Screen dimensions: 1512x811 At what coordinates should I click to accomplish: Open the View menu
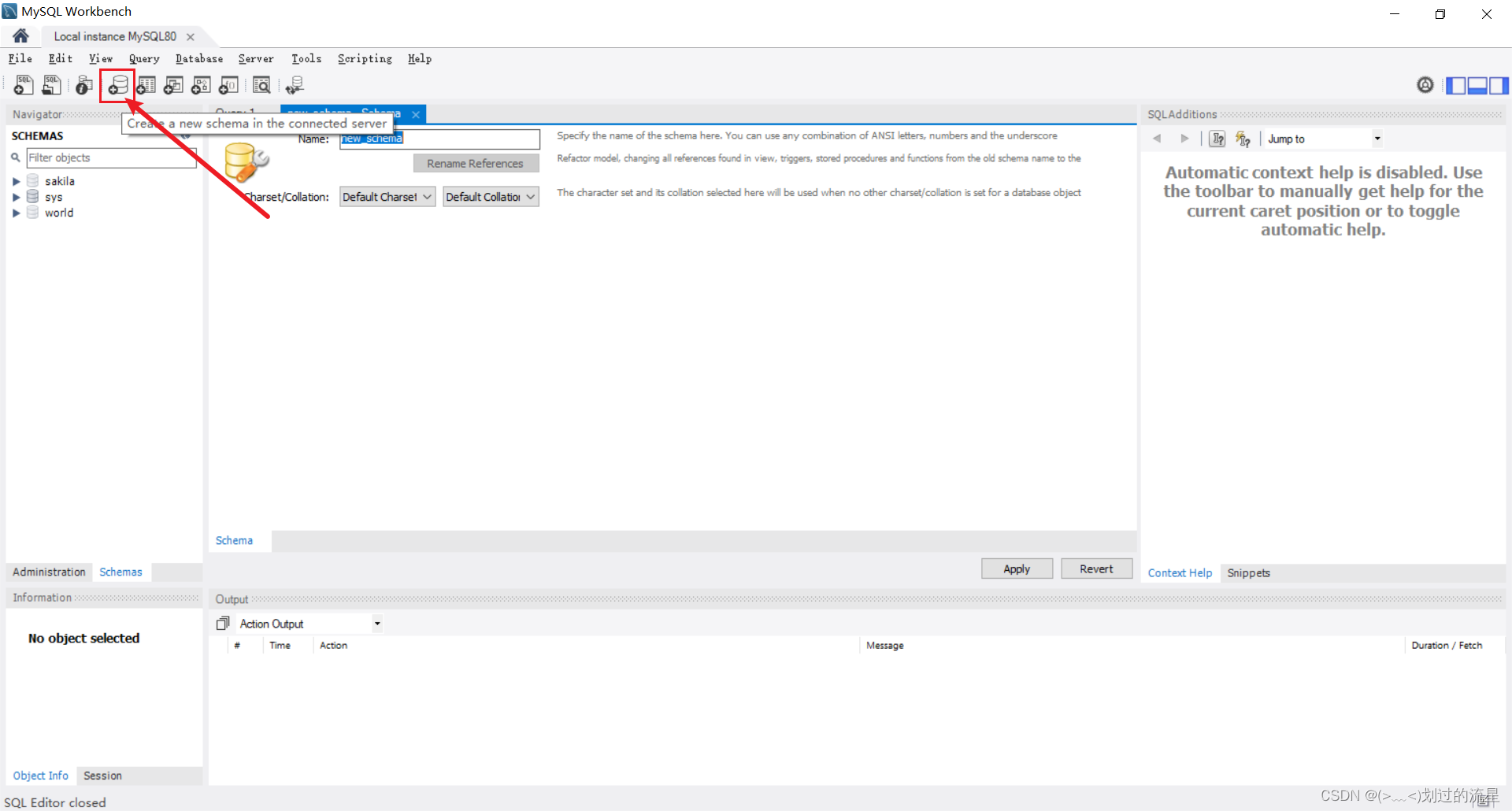[x=101, y=58]
